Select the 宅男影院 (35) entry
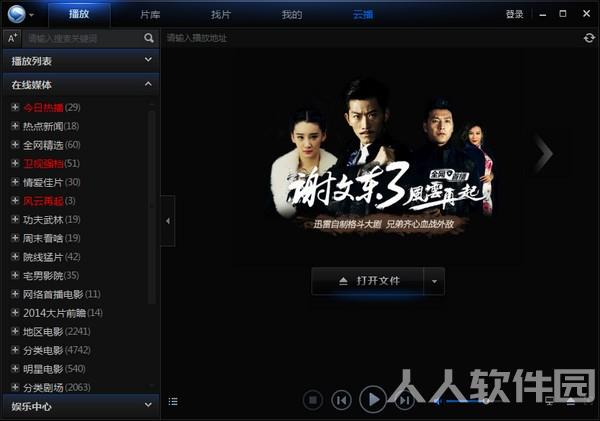This screenshot has height=421, width=600. [x=51, y=276]
